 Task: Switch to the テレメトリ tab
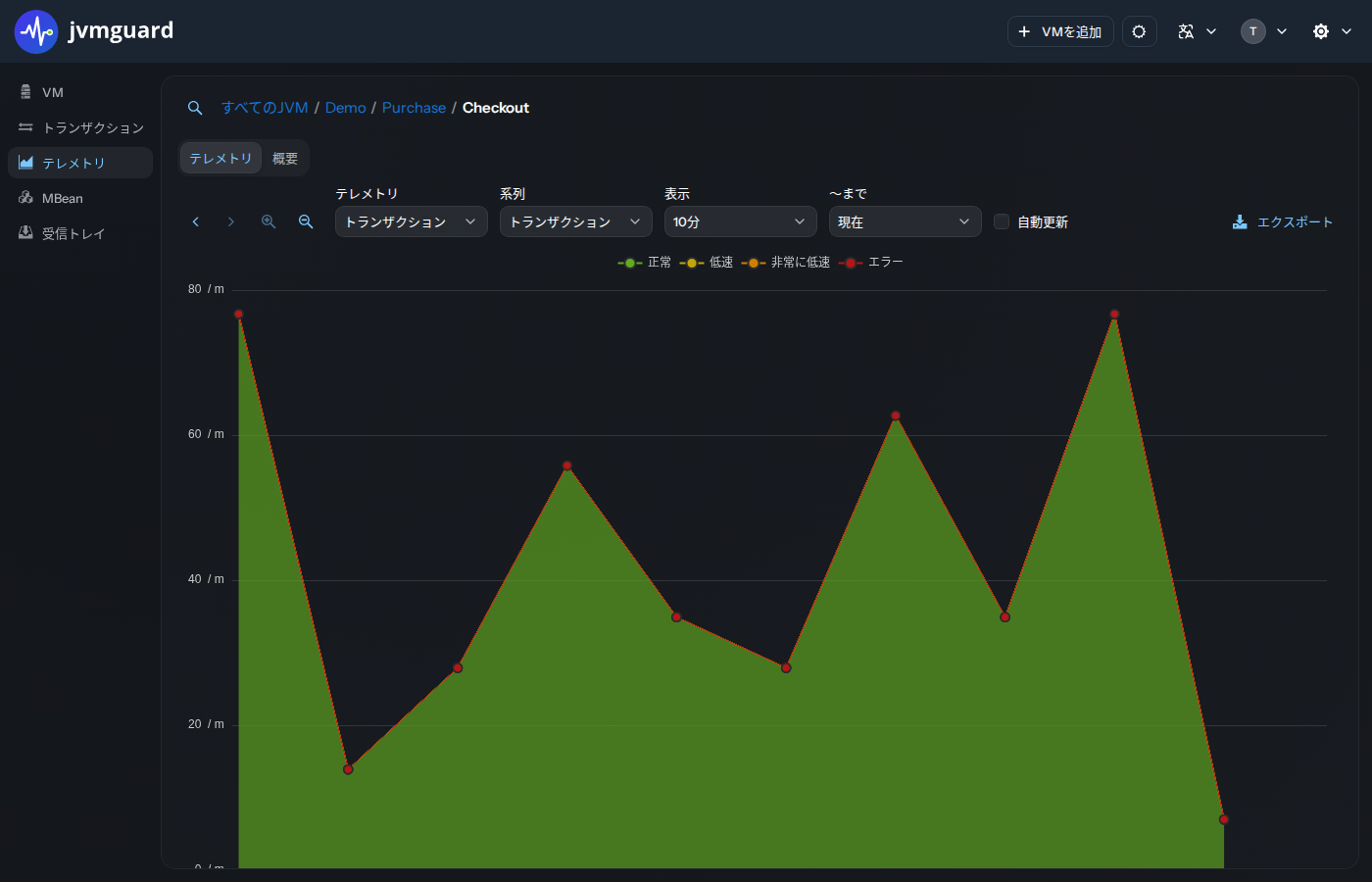point(220,158)
